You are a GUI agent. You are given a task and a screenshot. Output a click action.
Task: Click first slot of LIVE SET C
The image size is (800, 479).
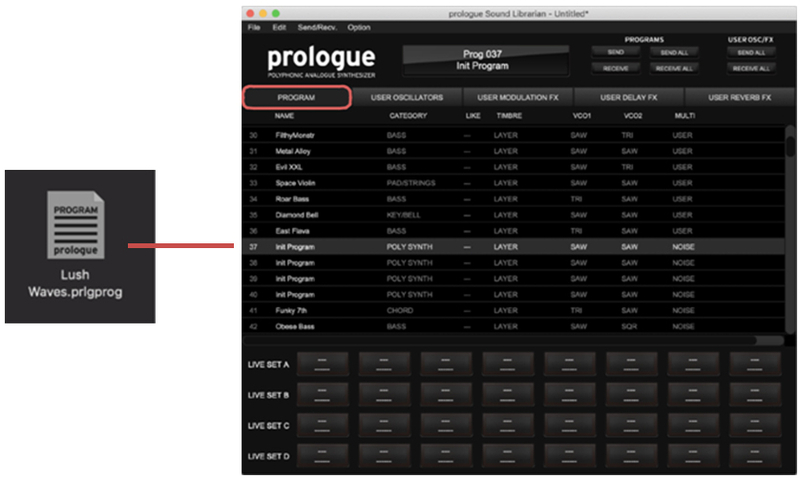pyautogui.click(x=322, y=425)
